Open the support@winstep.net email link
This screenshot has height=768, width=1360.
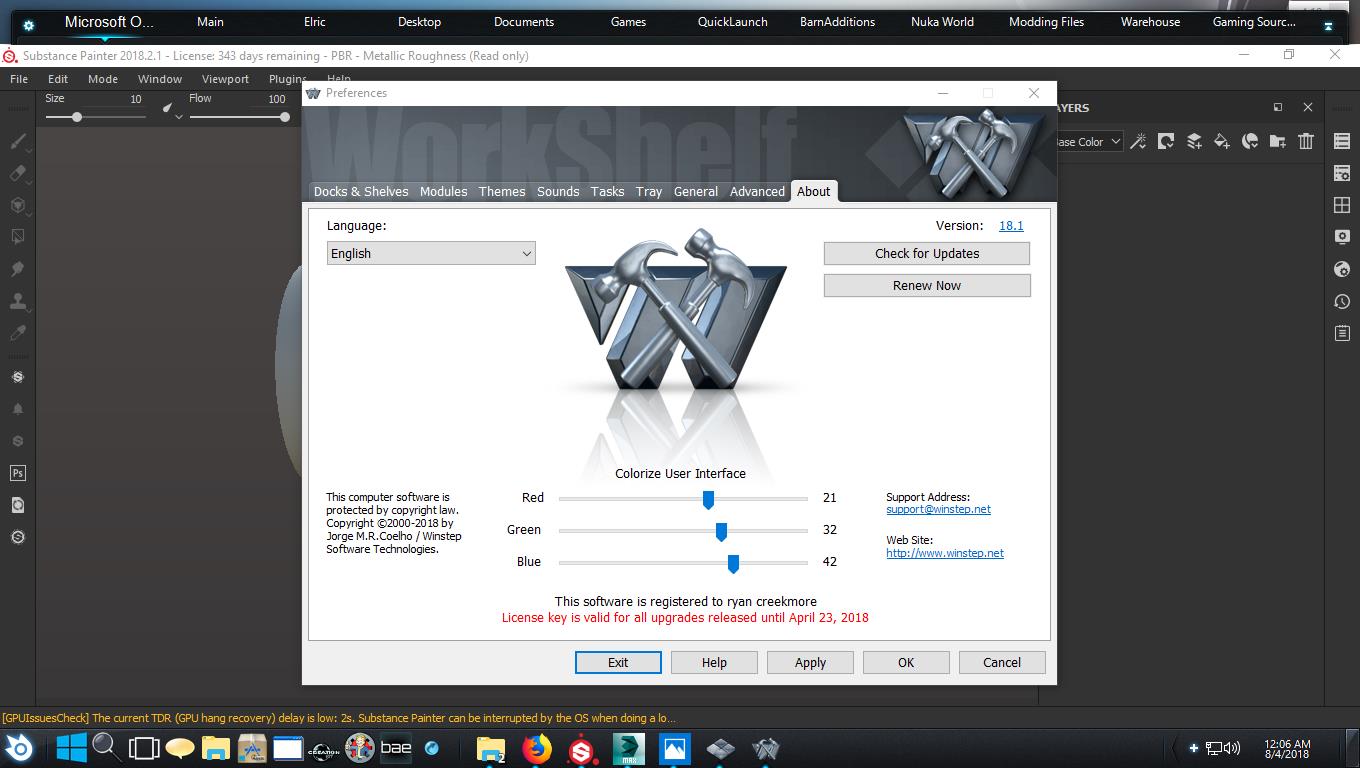pyautogui.click(x=938, y=509)
